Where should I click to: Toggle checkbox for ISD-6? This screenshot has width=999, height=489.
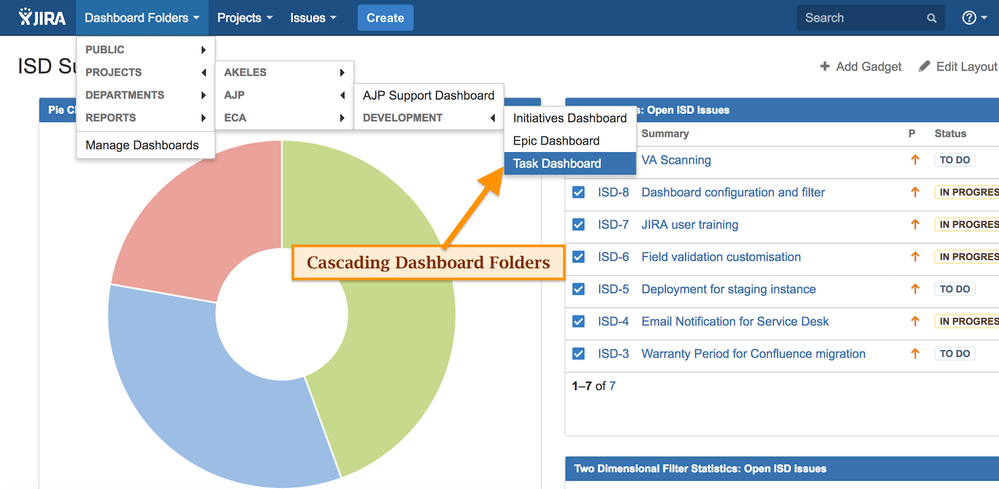click(x=579, y=257)
